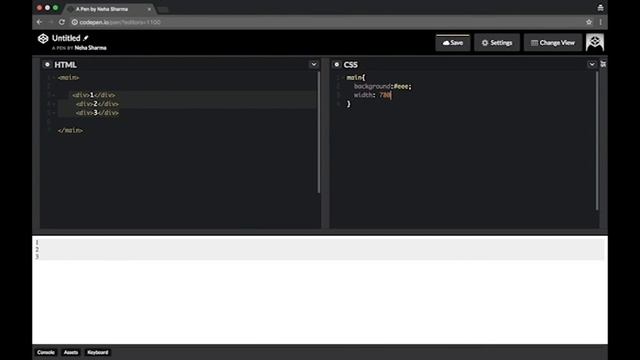Open the Assets panel
Screen dimensions: 640x360
point(71,352)
